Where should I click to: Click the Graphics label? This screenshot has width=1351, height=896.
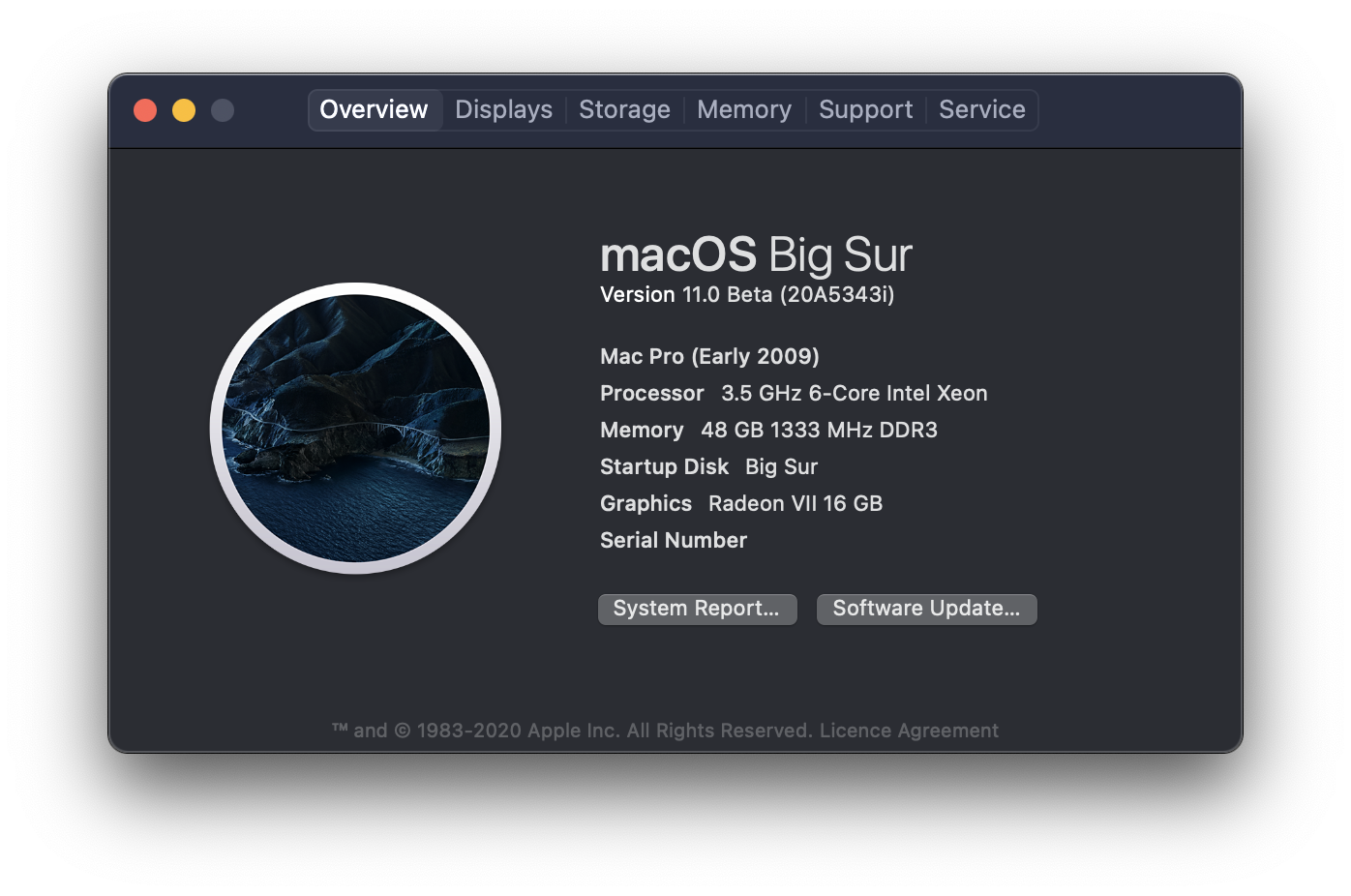645,503
